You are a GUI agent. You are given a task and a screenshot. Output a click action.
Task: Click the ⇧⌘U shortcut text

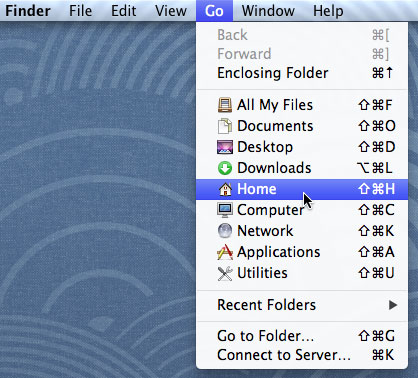pyautogui.click(x=376, y=273)
